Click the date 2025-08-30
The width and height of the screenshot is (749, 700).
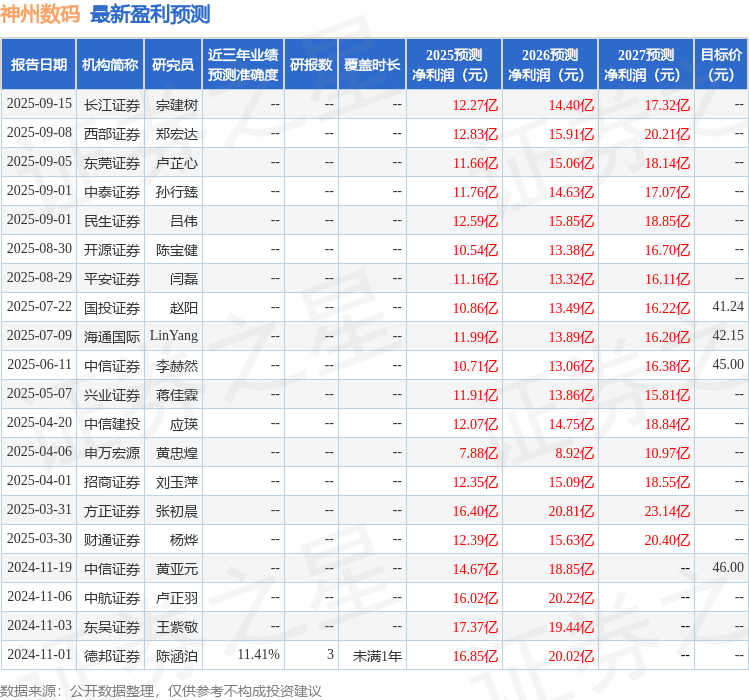39,248
